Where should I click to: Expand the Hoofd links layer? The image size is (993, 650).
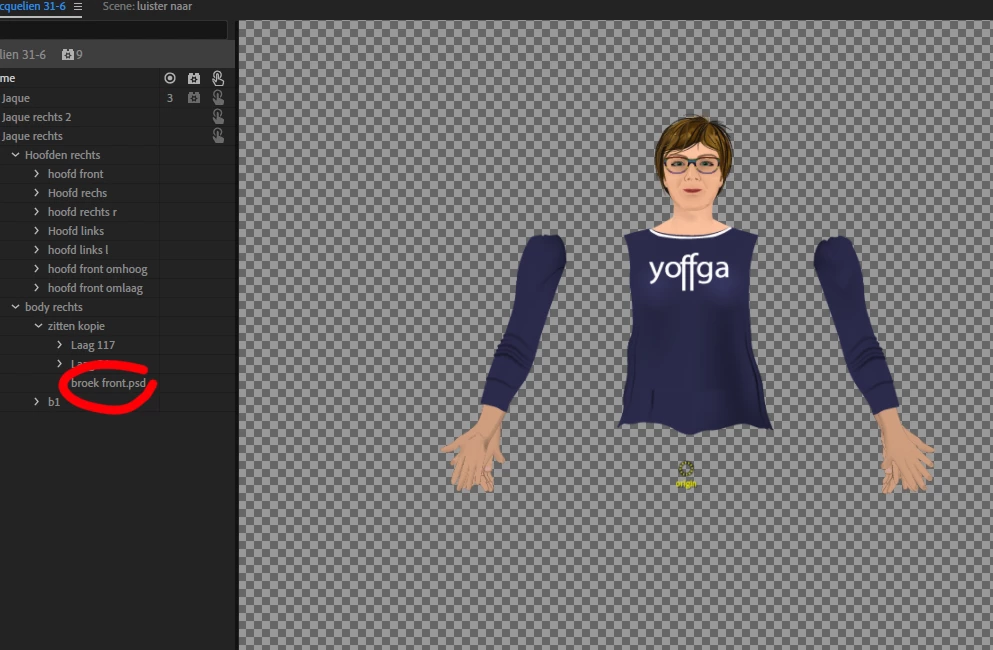[36, 231]
